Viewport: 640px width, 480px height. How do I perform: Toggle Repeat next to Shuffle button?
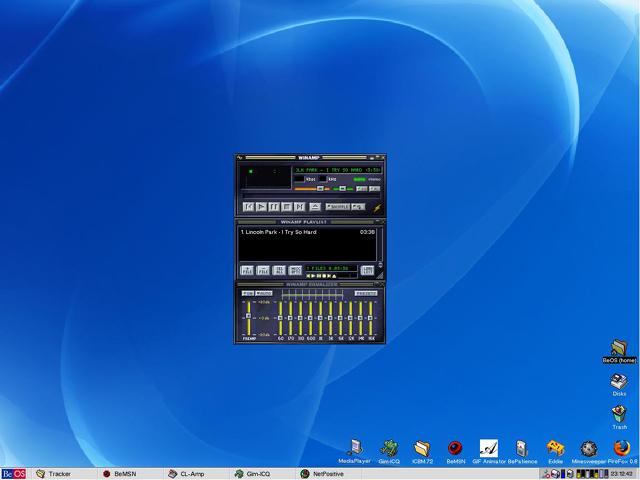pos(358,207)
